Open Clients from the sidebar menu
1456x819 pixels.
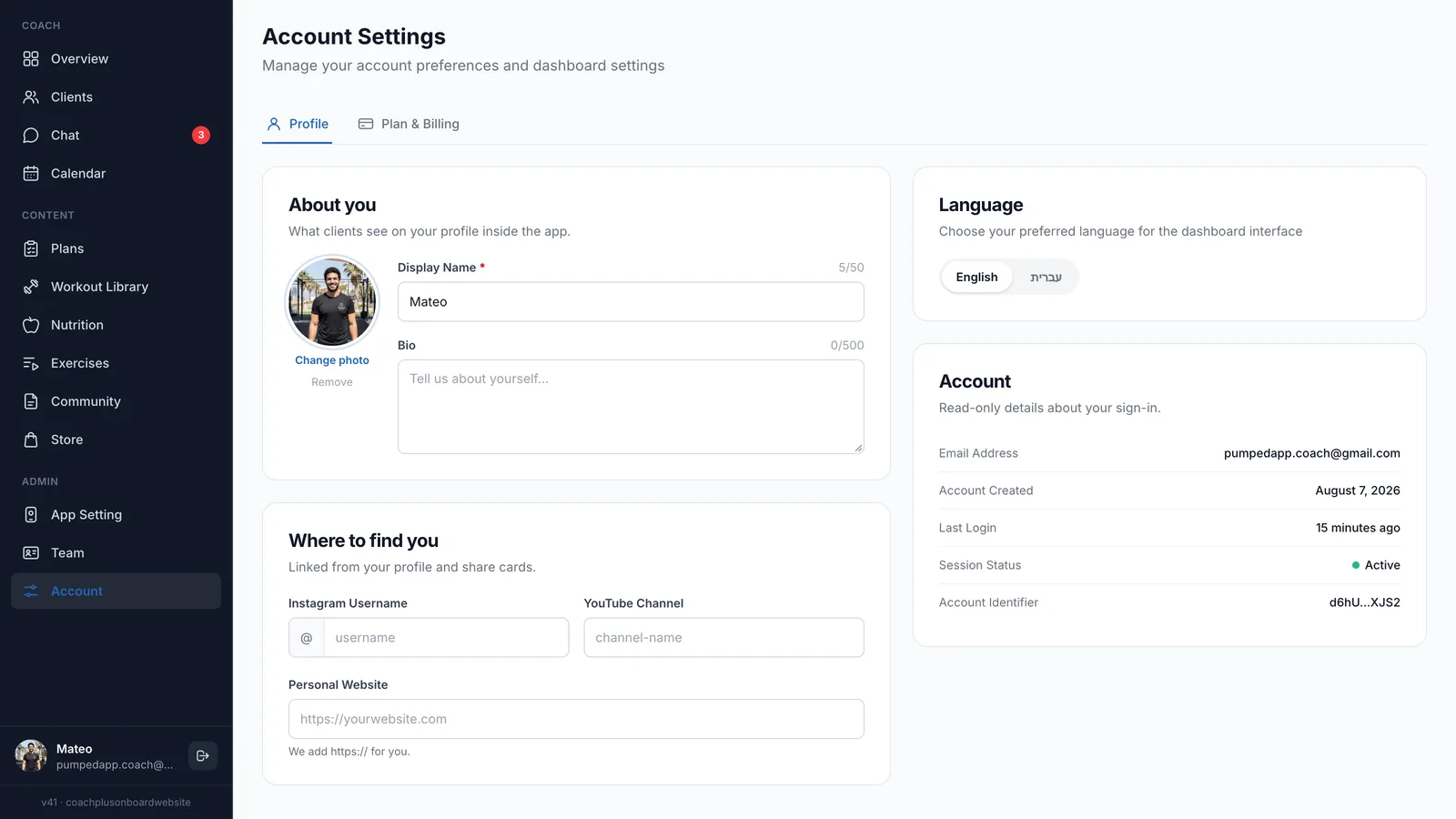click(x=116, y=96)
